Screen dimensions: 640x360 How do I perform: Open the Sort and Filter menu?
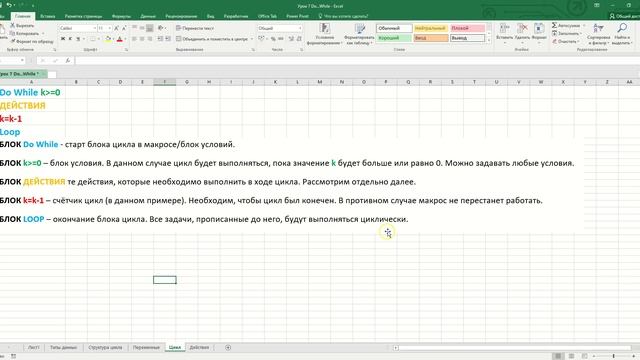tap(598, 33)
